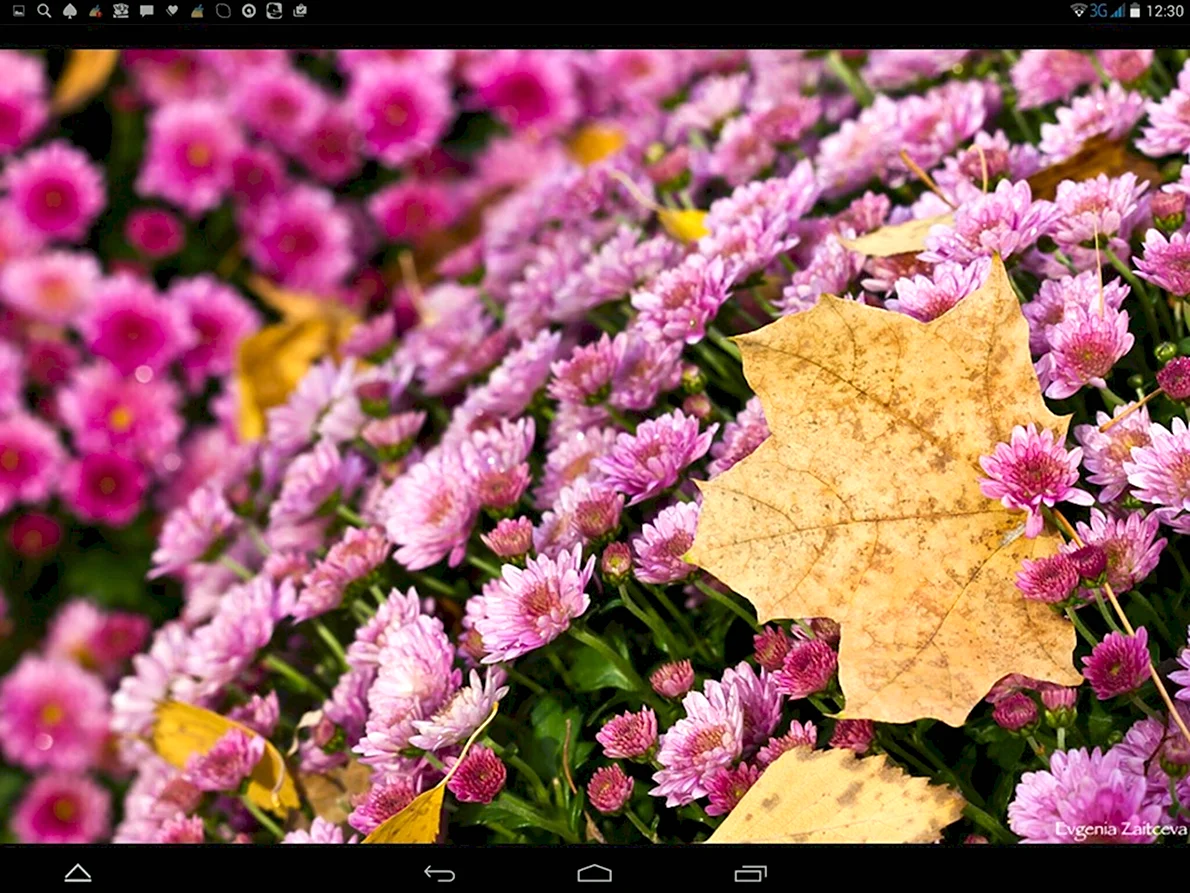Tap the circular target notification icon
Viewport: 1190px width, 893px height.
(x=249, y=11)
